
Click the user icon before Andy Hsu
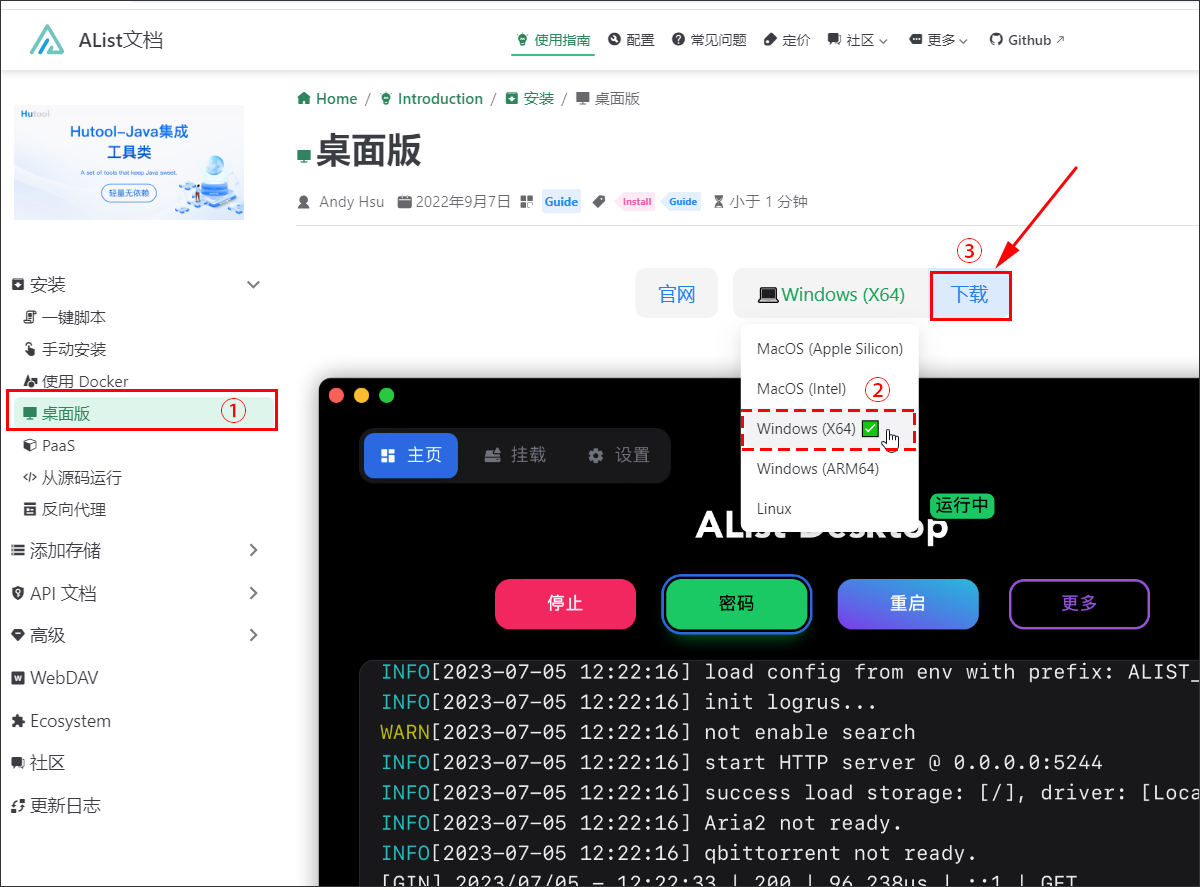tap(304, 201)
